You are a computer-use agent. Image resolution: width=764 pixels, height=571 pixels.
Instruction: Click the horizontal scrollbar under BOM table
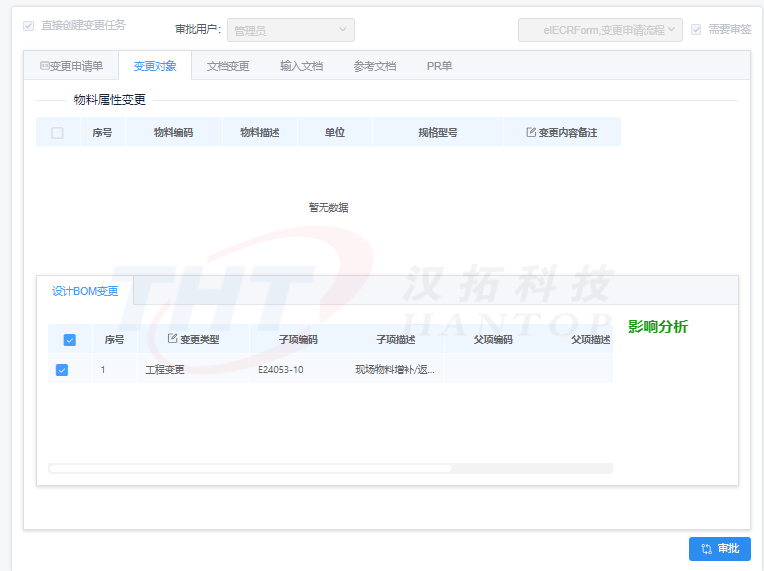coord(250,468)
